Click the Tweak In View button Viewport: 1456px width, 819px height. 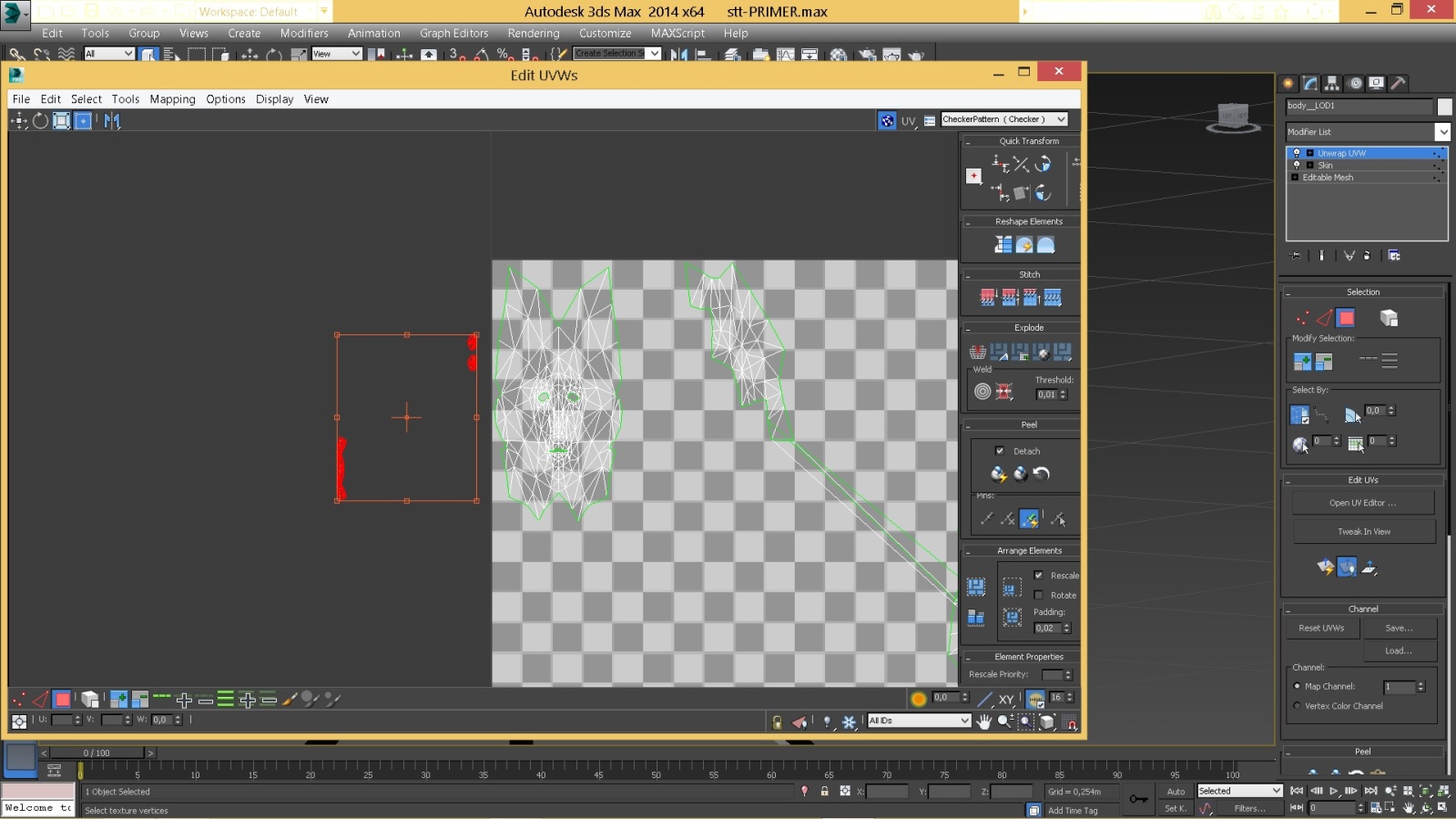coord(1363,532)
